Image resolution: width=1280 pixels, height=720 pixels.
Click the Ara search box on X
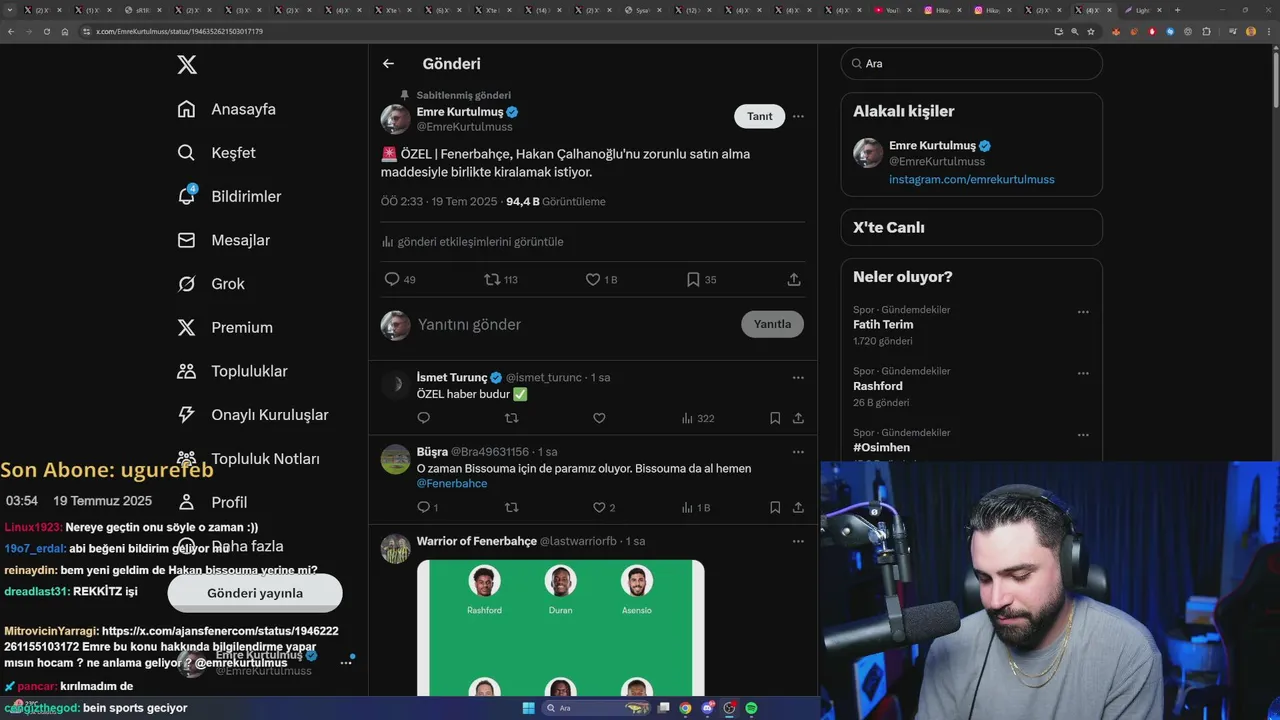[972, 63]
